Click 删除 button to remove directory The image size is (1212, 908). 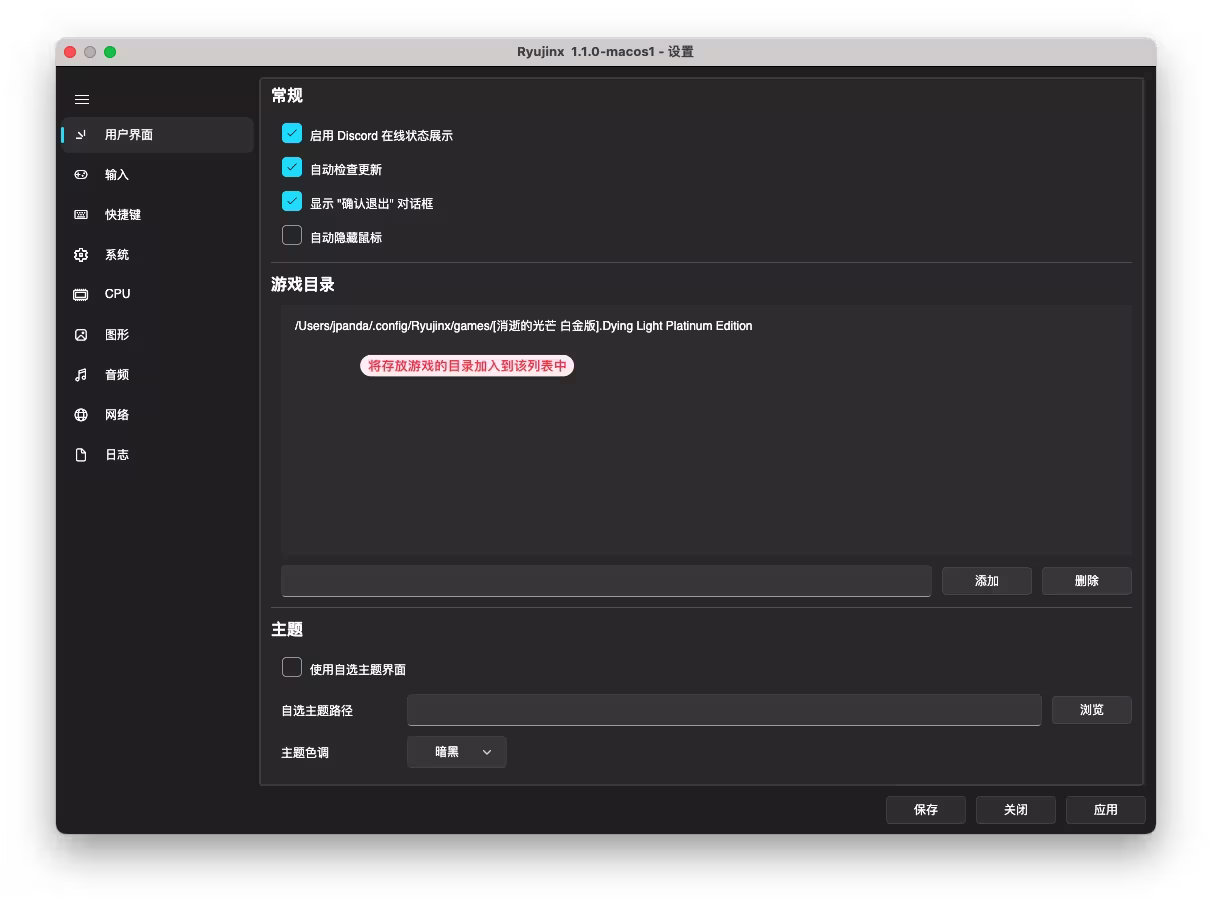tap(1086, 581)
